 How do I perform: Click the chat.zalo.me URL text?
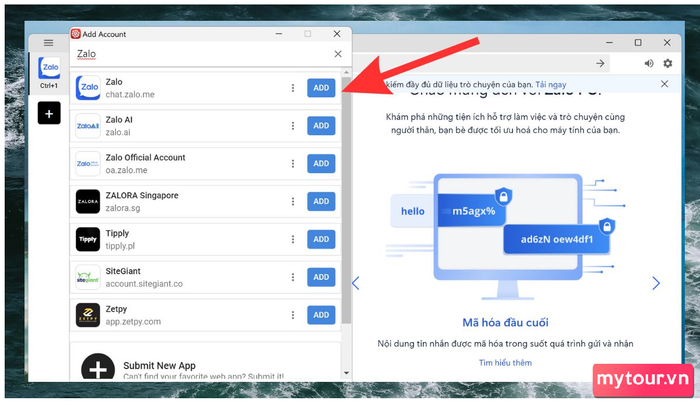coord(130,95)
